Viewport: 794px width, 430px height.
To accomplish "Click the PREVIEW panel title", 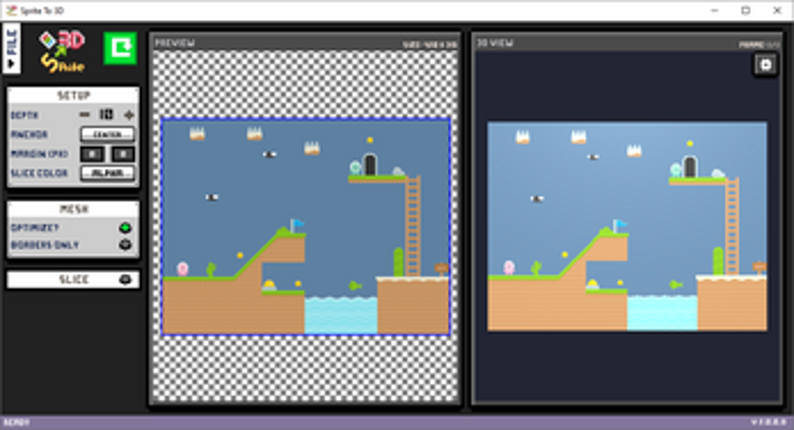I will point(175,43).
